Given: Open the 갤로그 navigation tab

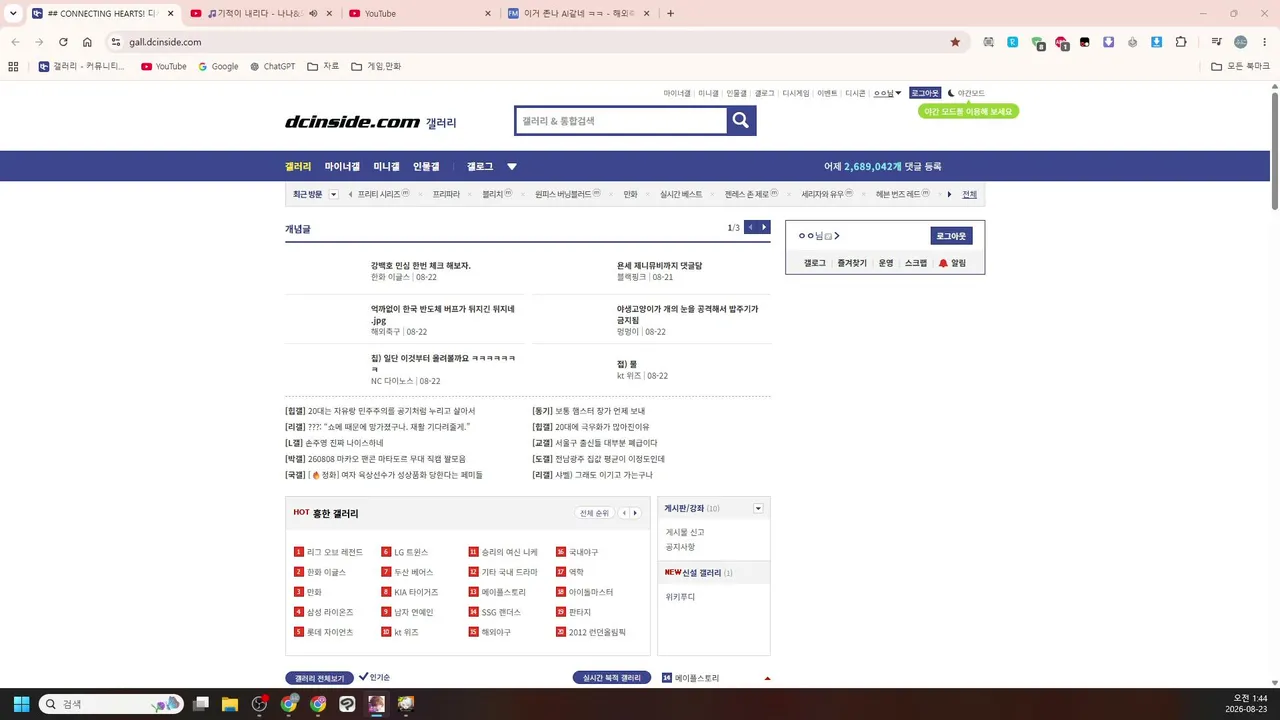Looking at the screenshot, I should pyautogui.click(x=480, y=166).
